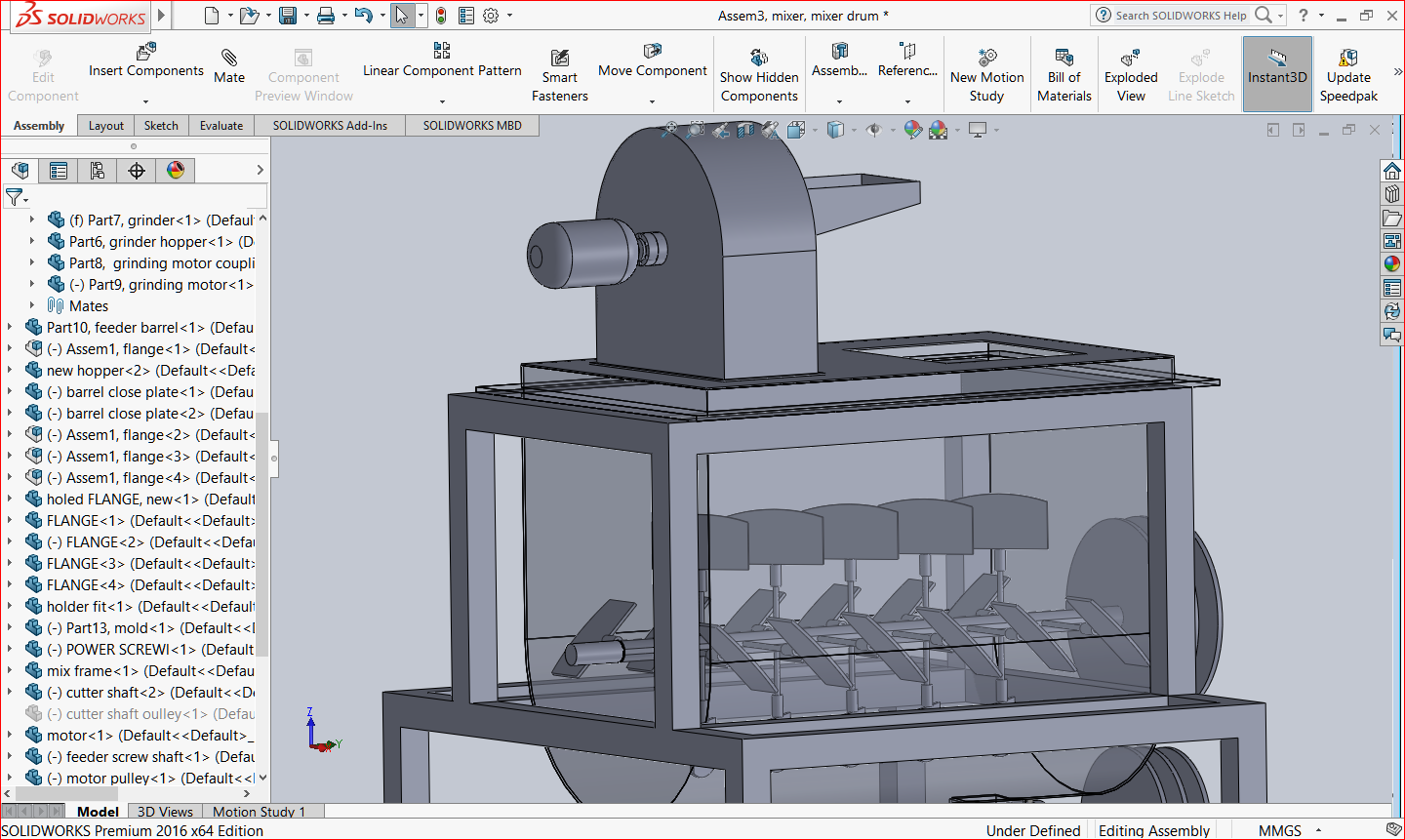The height and width of the screenshot is (840, 1405).
Task: Click Update Speedpak icon
Action: (x=1348, y=58)
